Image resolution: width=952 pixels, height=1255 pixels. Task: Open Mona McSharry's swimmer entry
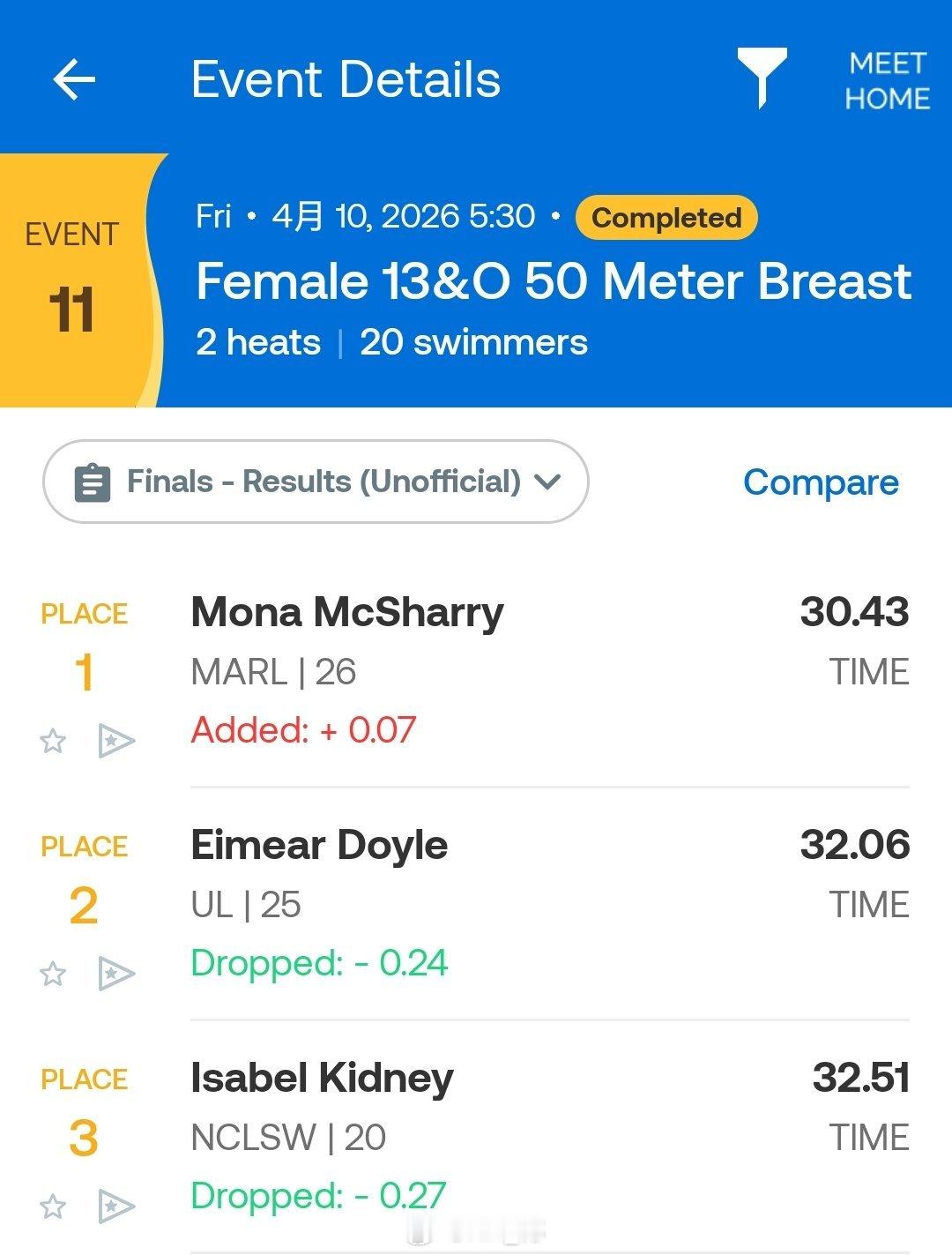(x=347, y=612)
